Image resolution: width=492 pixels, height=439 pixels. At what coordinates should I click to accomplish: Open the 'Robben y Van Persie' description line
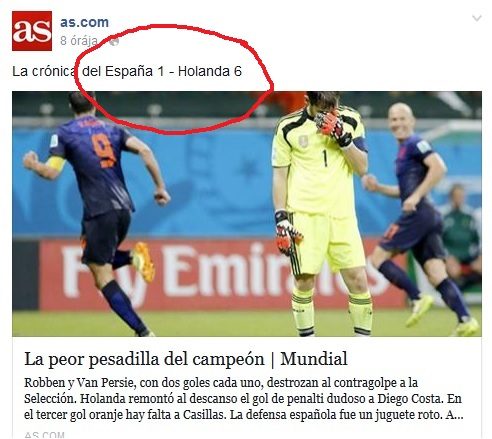click(221, 383)
